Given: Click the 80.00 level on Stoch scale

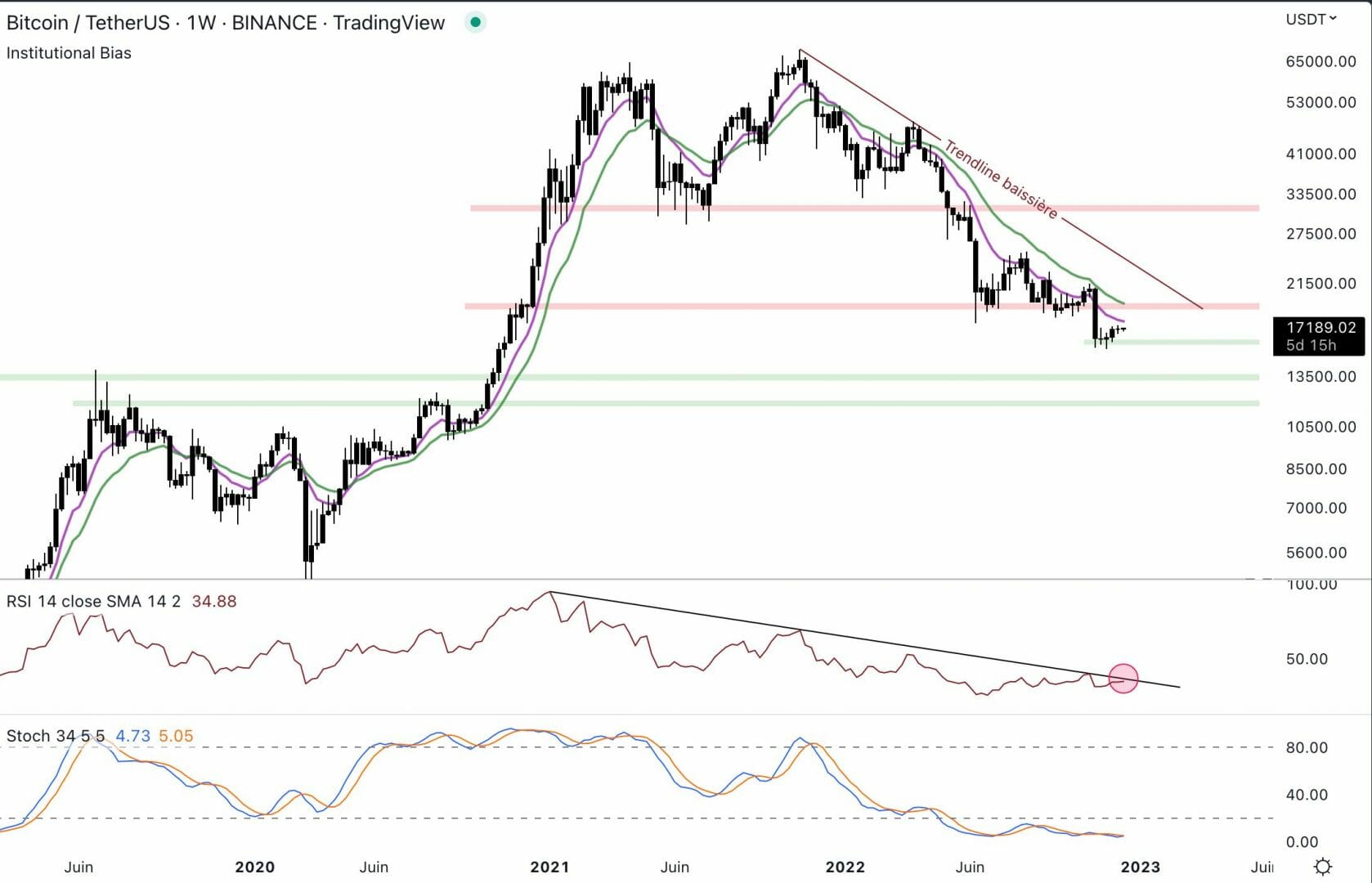Looking at the screenshot, I should click(x=1307, y=747).
